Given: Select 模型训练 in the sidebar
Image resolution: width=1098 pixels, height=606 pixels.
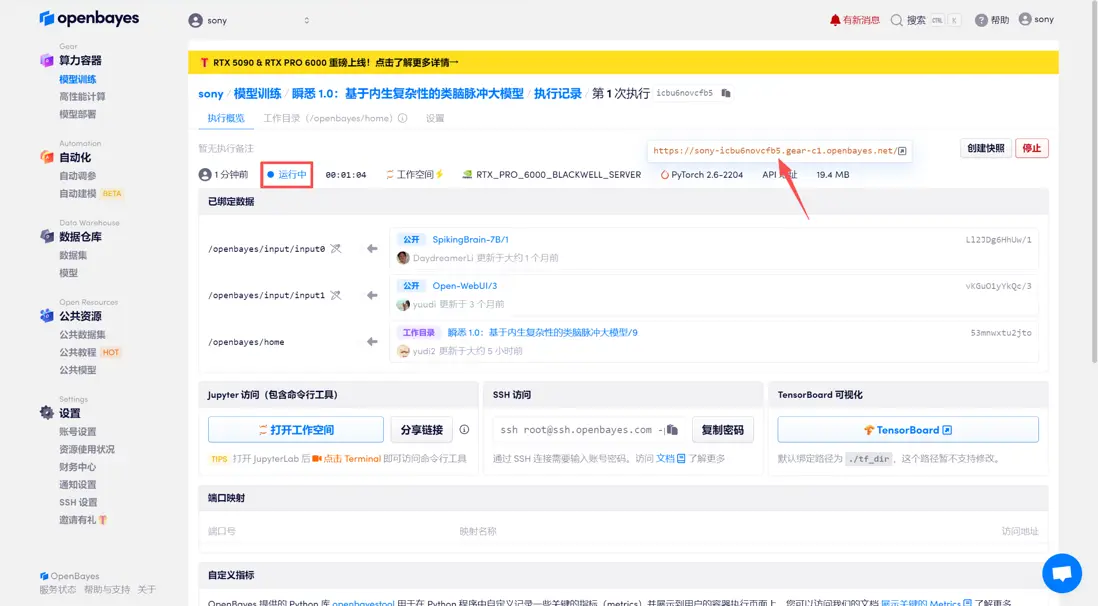Looking at the screenshot, I should [x=78, y=79].
